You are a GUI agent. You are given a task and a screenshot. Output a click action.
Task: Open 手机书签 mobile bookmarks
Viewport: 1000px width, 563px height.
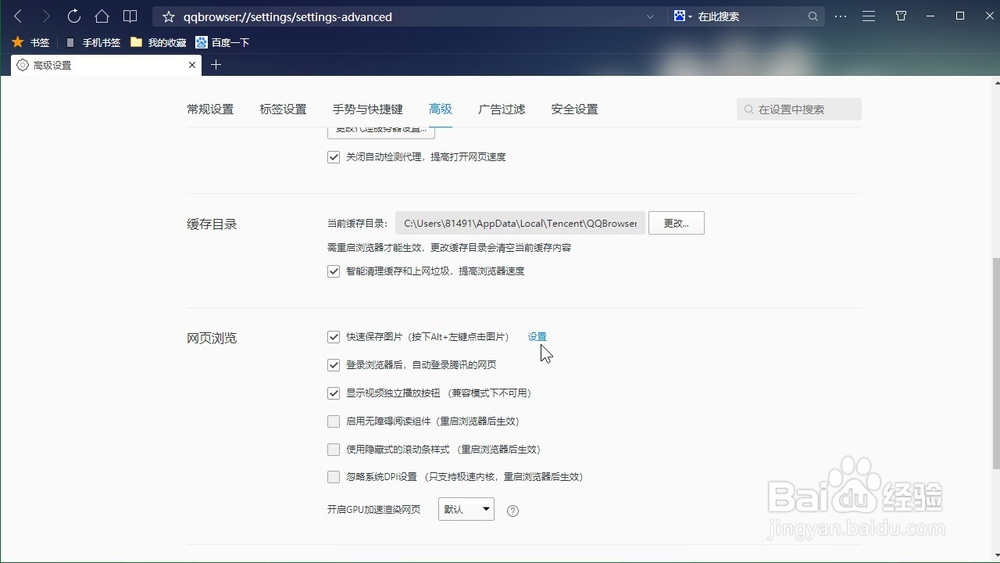point(93,42)
